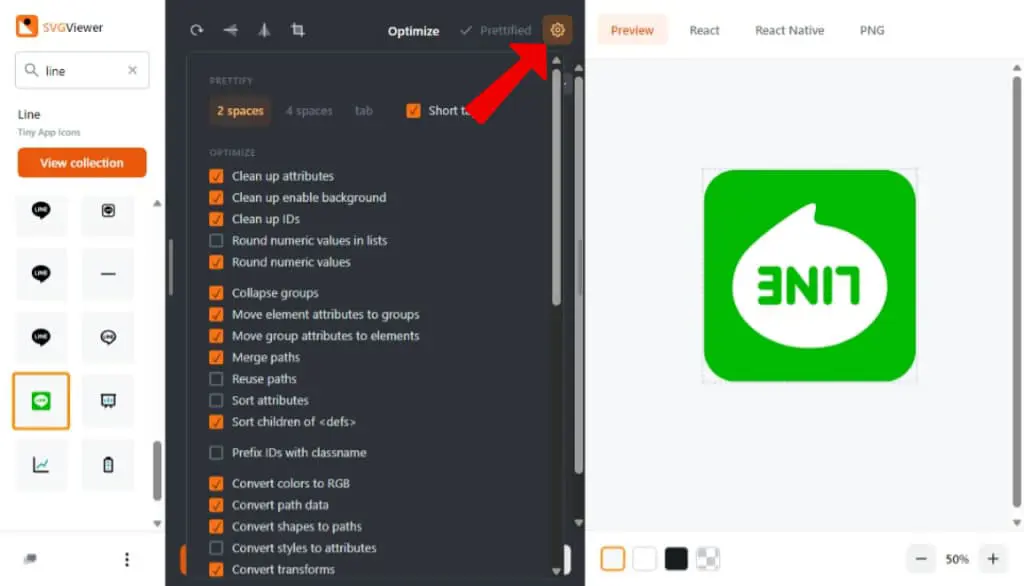Uncheck Clean up attributes option

coord(216,176)
